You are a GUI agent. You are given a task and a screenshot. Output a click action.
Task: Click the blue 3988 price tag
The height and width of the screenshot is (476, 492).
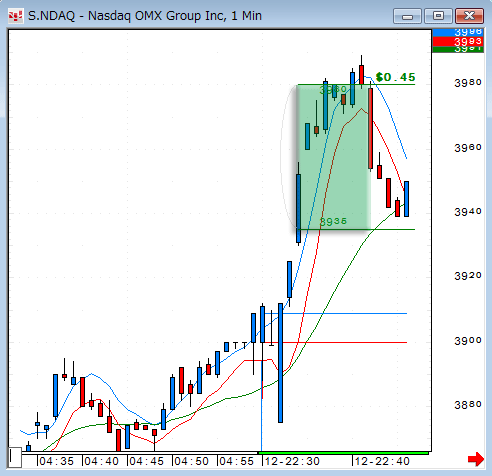tap(458, 33)
